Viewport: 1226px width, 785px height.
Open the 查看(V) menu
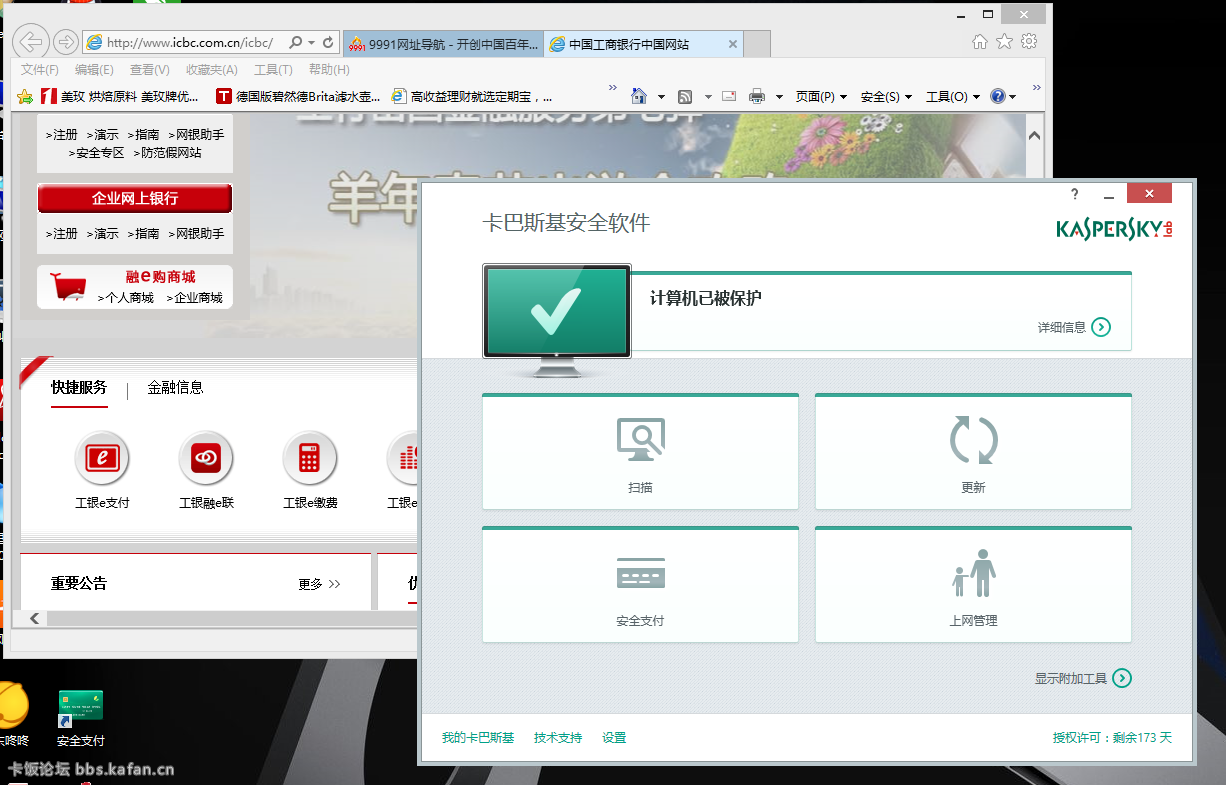[149, 70]
